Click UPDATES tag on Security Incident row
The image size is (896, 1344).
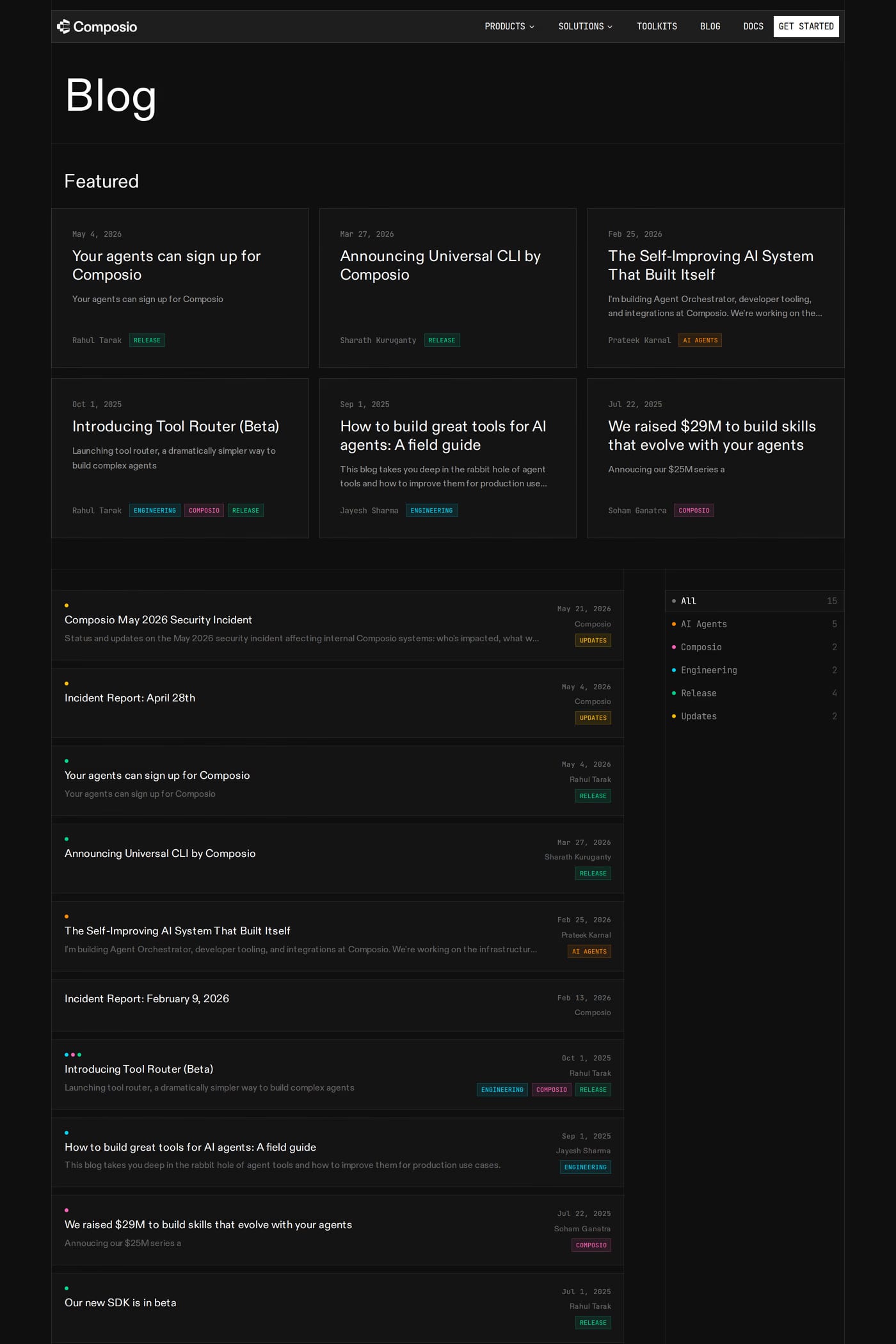pos(593,641)
